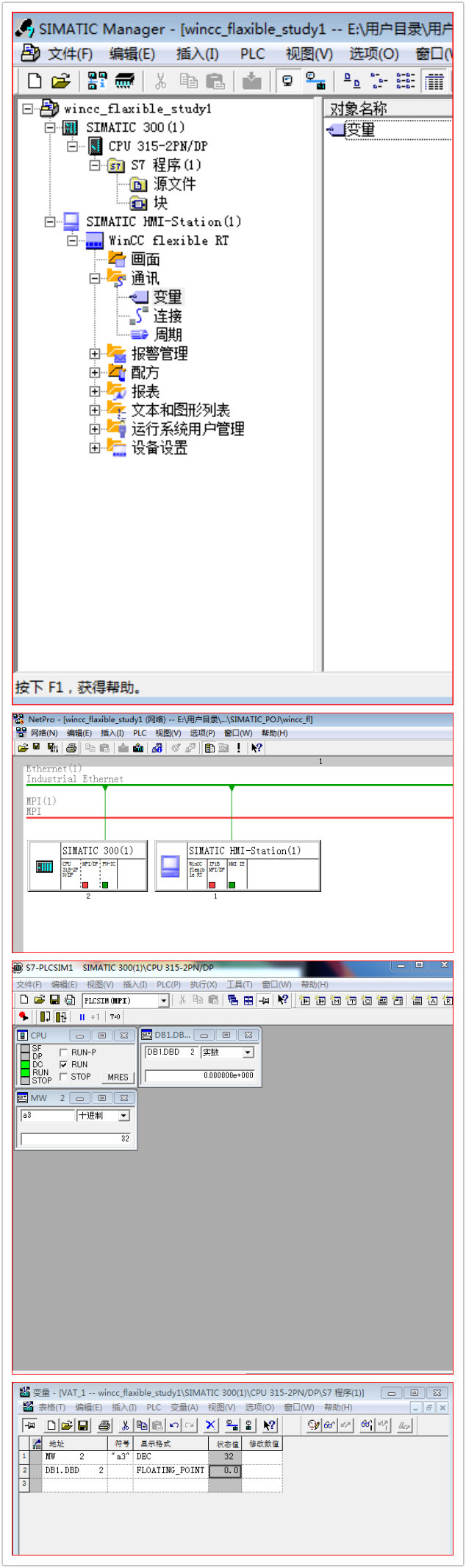The image size is (466, 1568).
Task: Click Help pointer icon in NetPro toolbar
Action: (x=256, y=747)
